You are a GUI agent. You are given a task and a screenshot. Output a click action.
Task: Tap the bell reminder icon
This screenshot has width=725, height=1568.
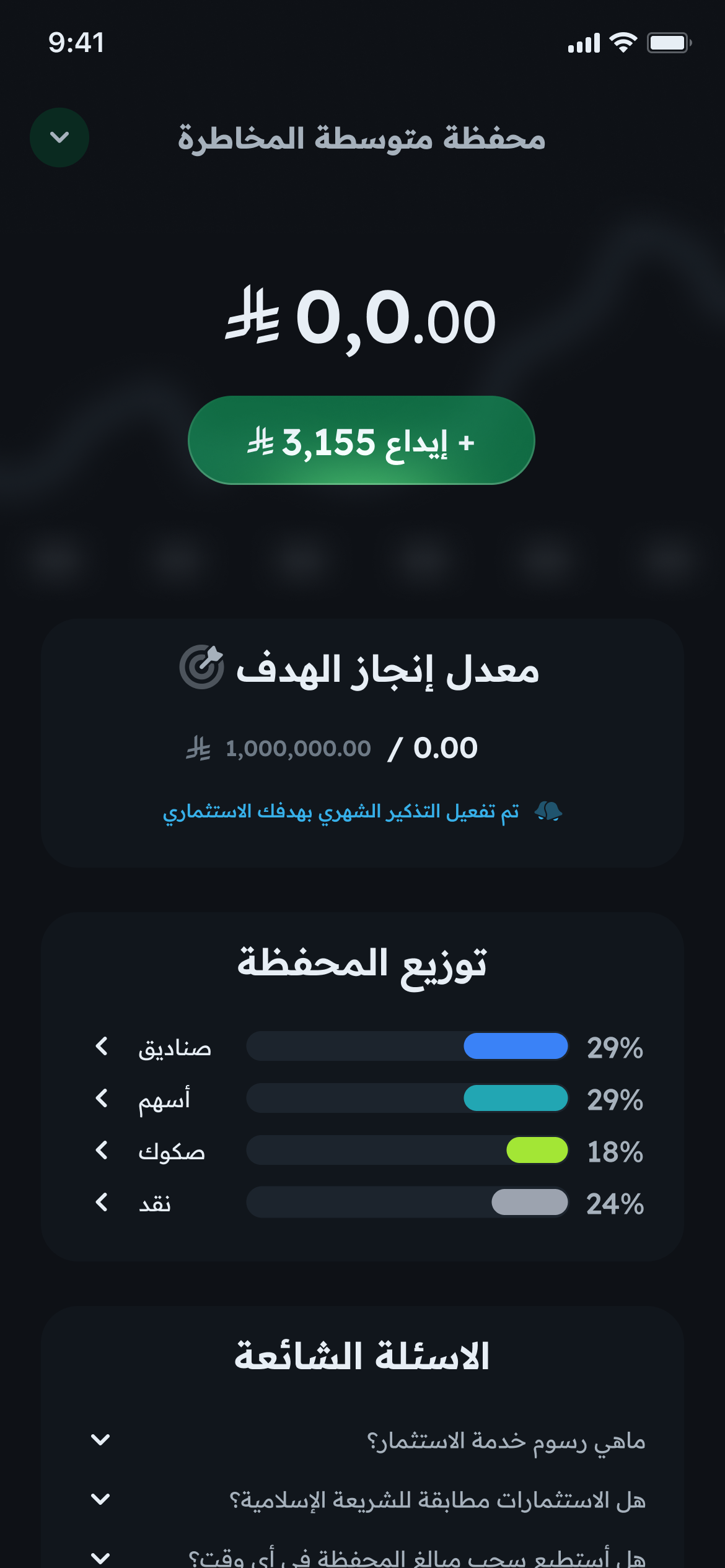point(548,811)
